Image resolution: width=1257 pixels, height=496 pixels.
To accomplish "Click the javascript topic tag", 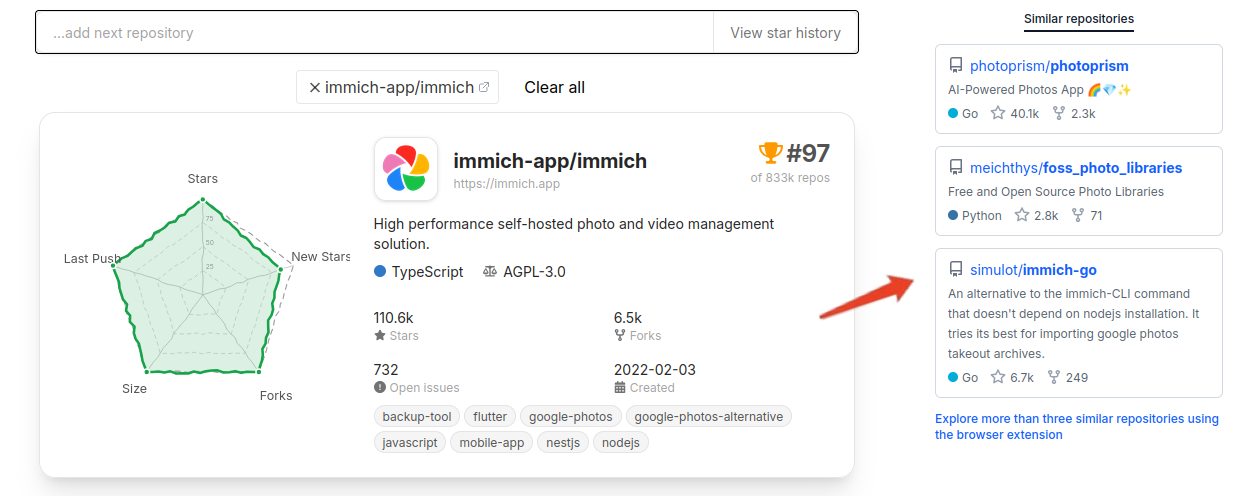I will pyautogui.click(x=410, y=443).
